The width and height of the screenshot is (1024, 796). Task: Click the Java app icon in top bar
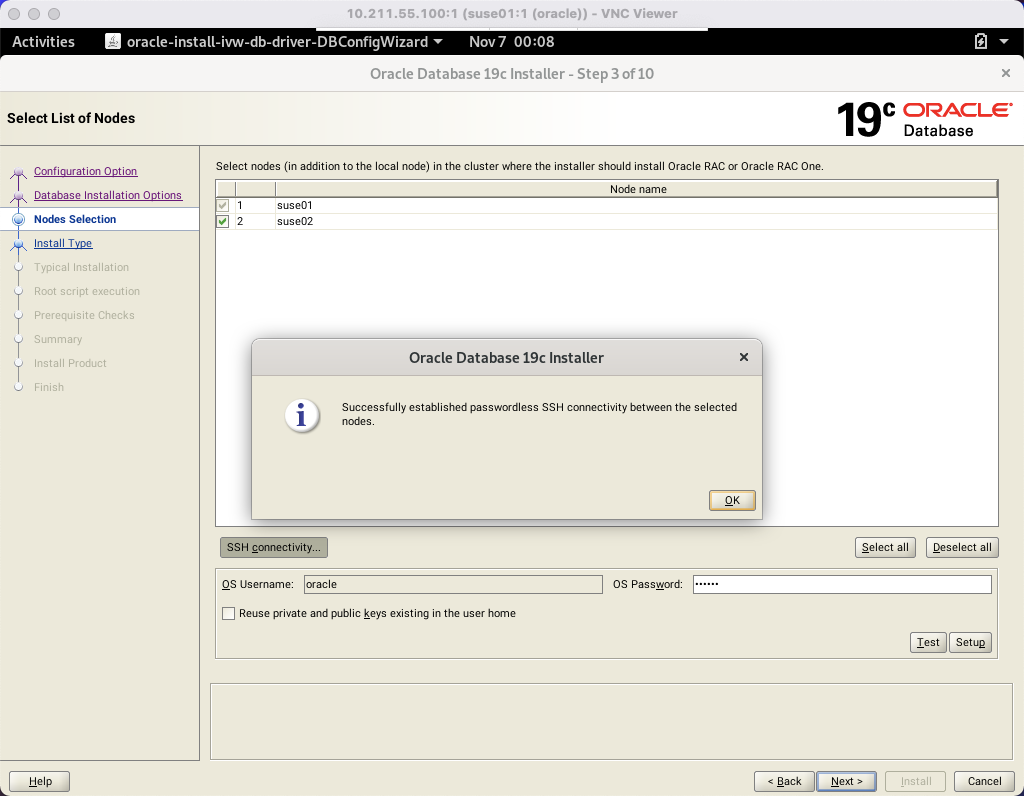pos(113,42)
